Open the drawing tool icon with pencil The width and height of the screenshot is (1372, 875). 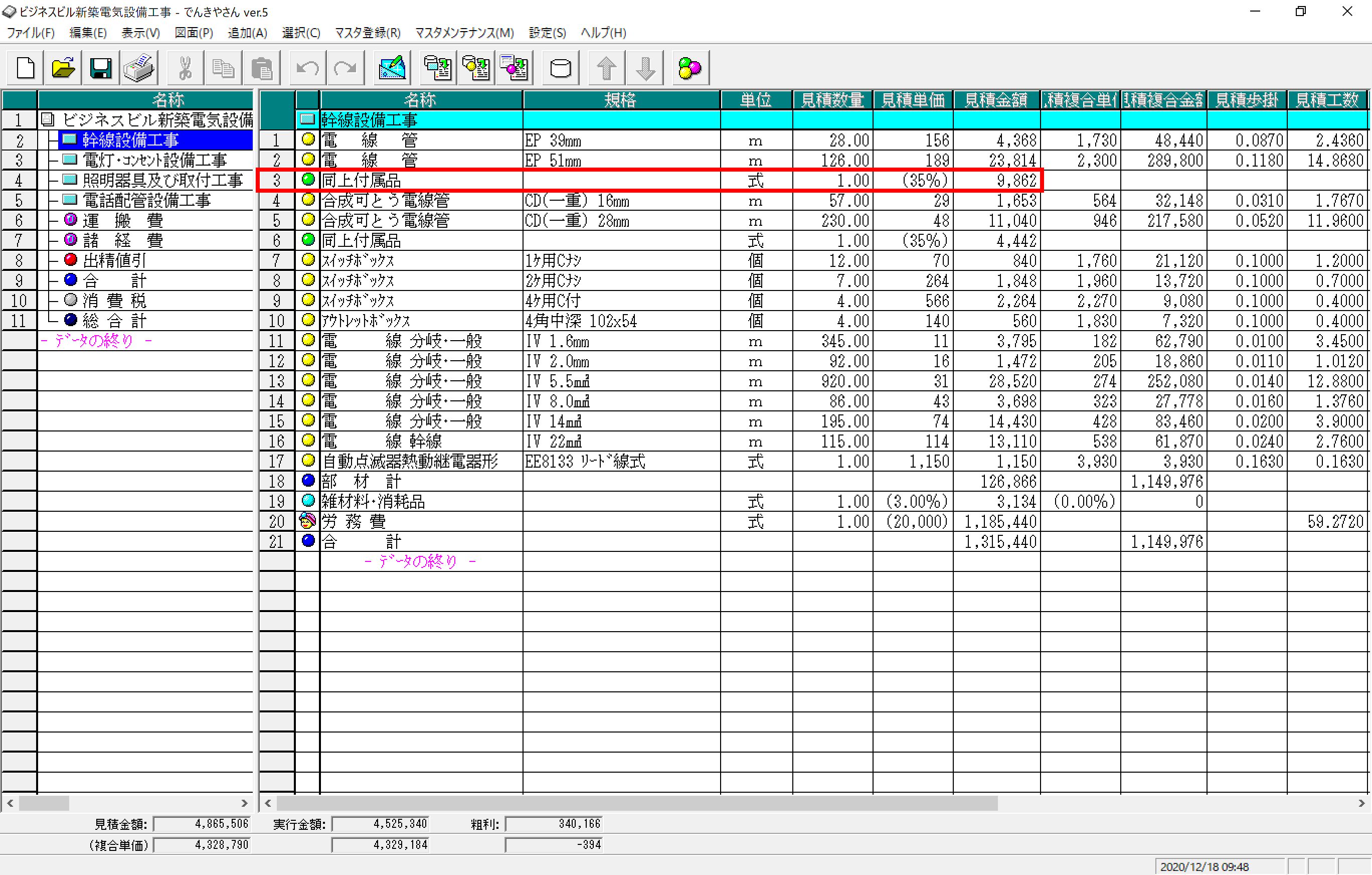click(392, 68)
